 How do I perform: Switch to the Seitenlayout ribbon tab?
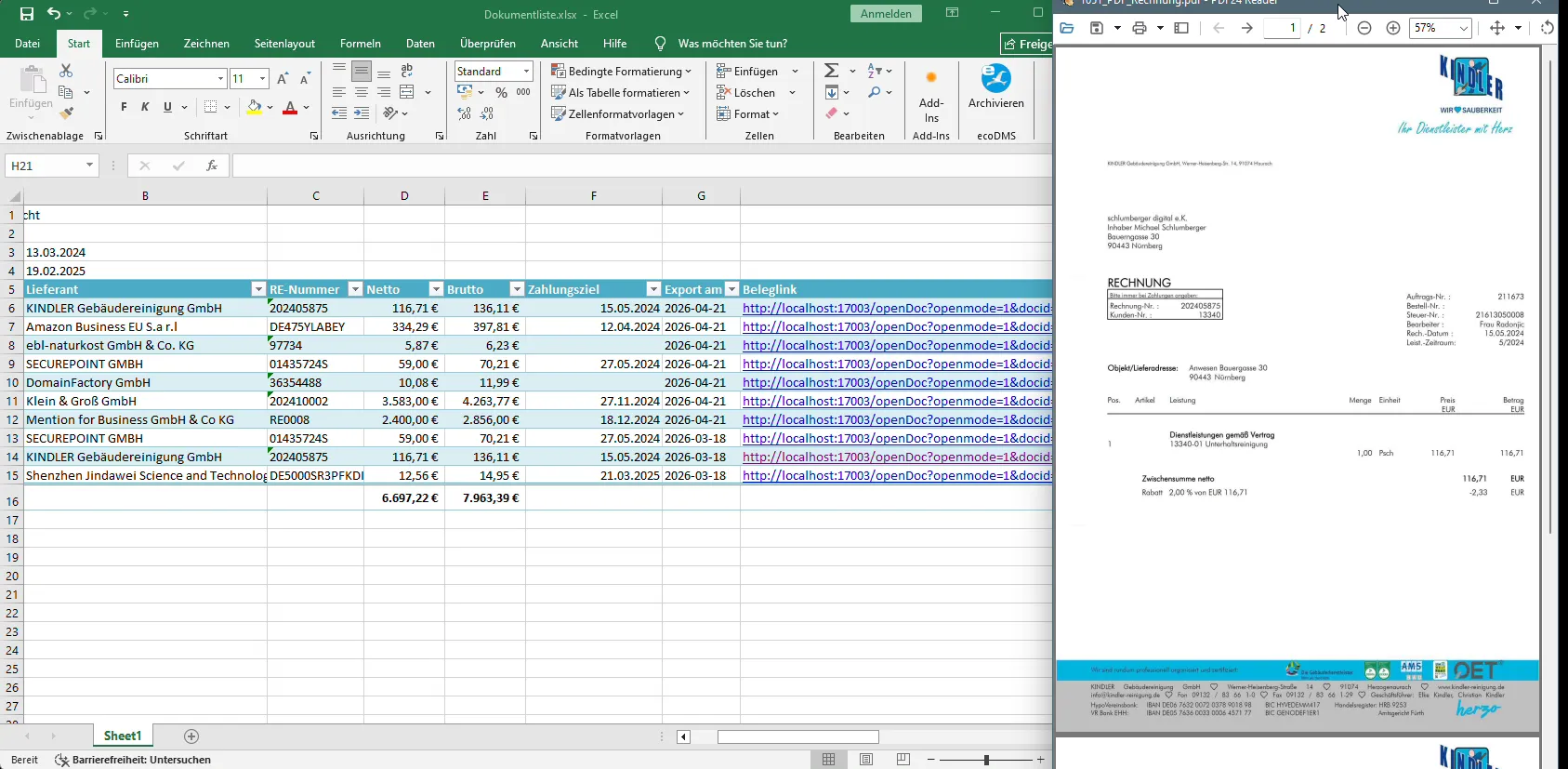click(284, 44)
